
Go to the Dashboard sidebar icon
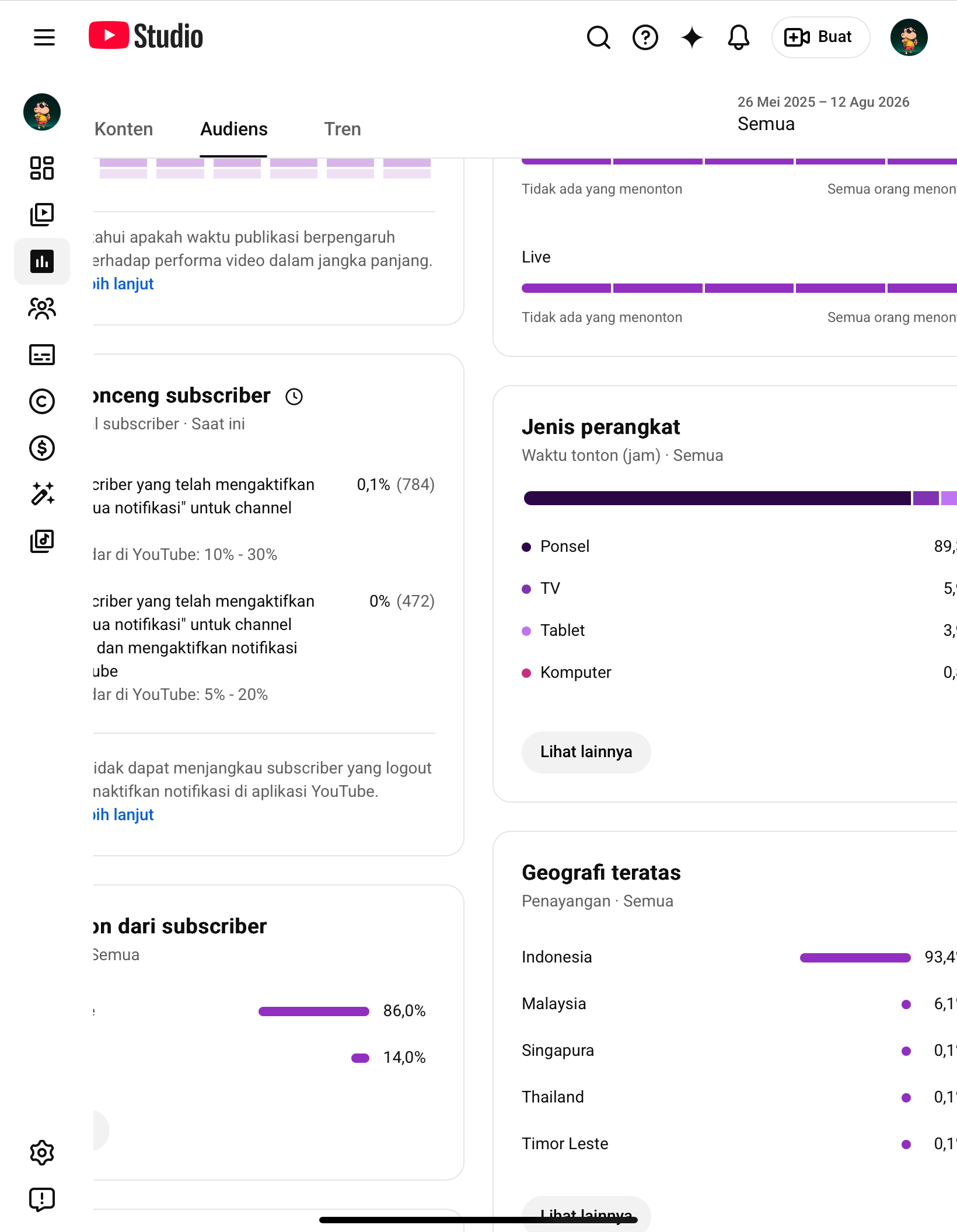[x=42, y=168]
